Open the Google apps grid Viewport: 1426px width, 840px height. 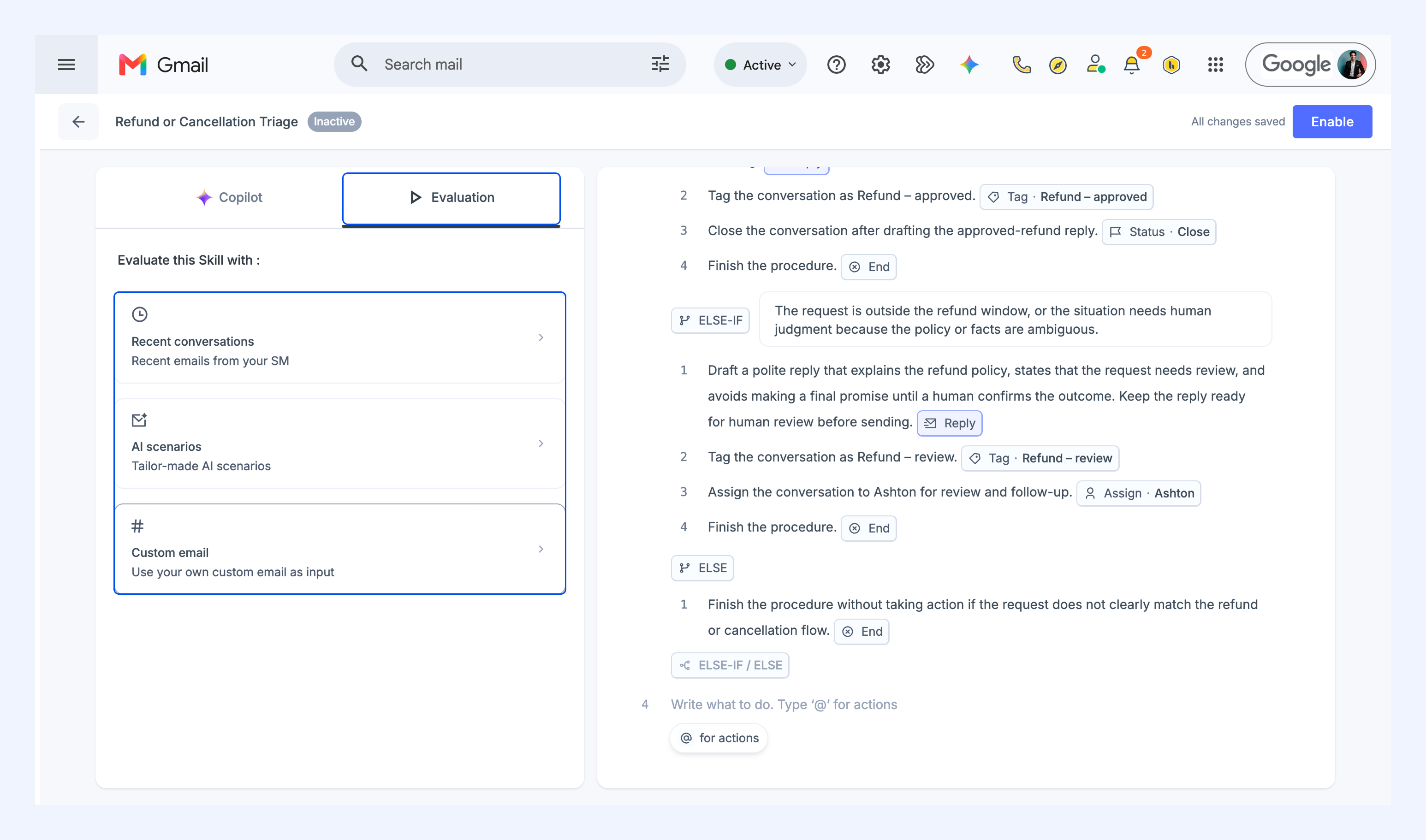click(x=1215, y=65)
